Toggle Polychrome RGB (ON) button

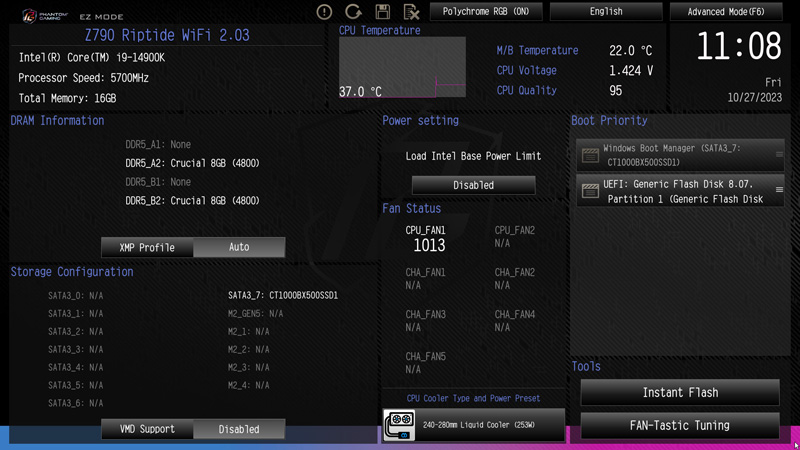pyautogui.click(x=486, y=11)
